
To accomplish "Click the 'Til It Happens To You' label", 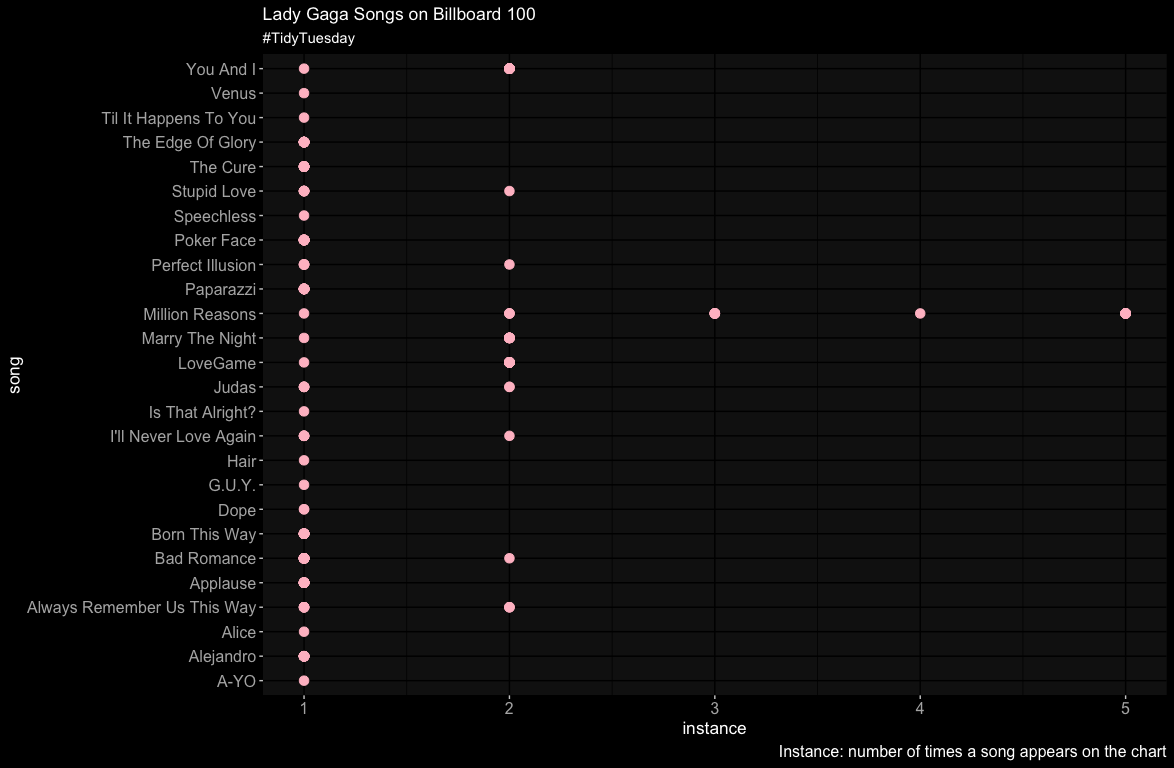I will click(179, 118).
